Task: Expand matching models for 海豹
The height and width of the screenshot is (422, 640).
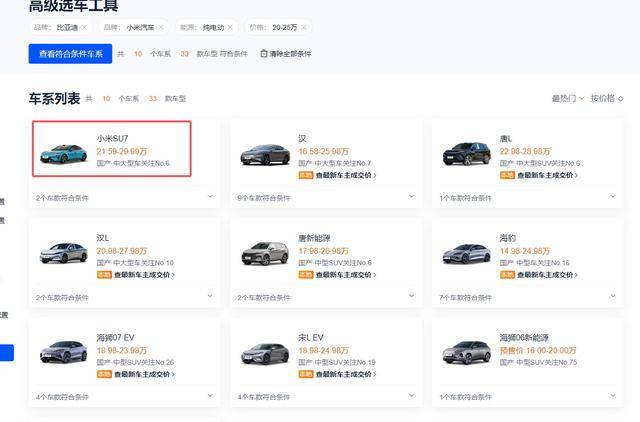Action: (x=613, y=296)
